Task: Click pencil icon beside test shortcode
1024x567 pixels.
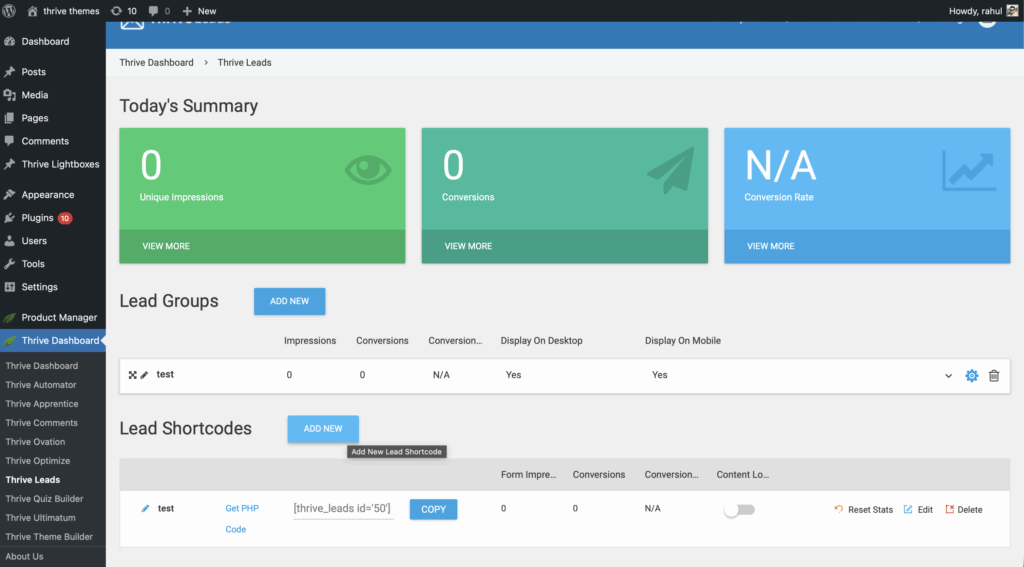Action: pyautogui.click(x=145, y=509)
